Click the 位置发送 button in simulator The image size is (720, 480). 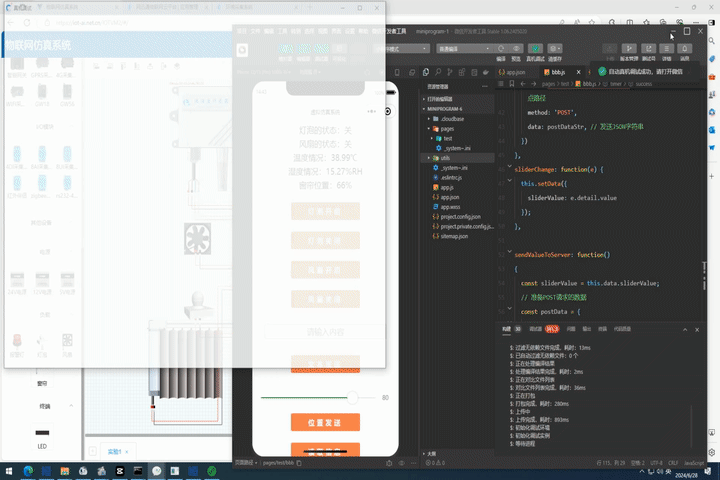tap(325, 423)
